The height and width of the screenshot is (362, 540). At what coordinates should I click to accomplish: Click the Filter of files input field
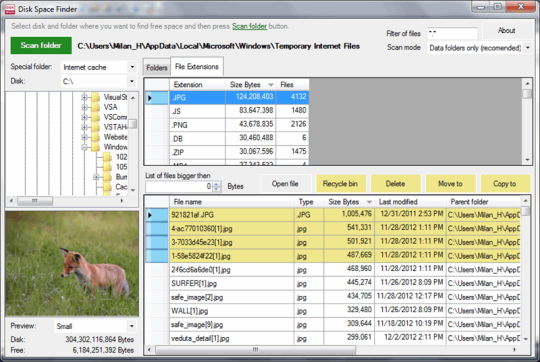tap(452, 33)
